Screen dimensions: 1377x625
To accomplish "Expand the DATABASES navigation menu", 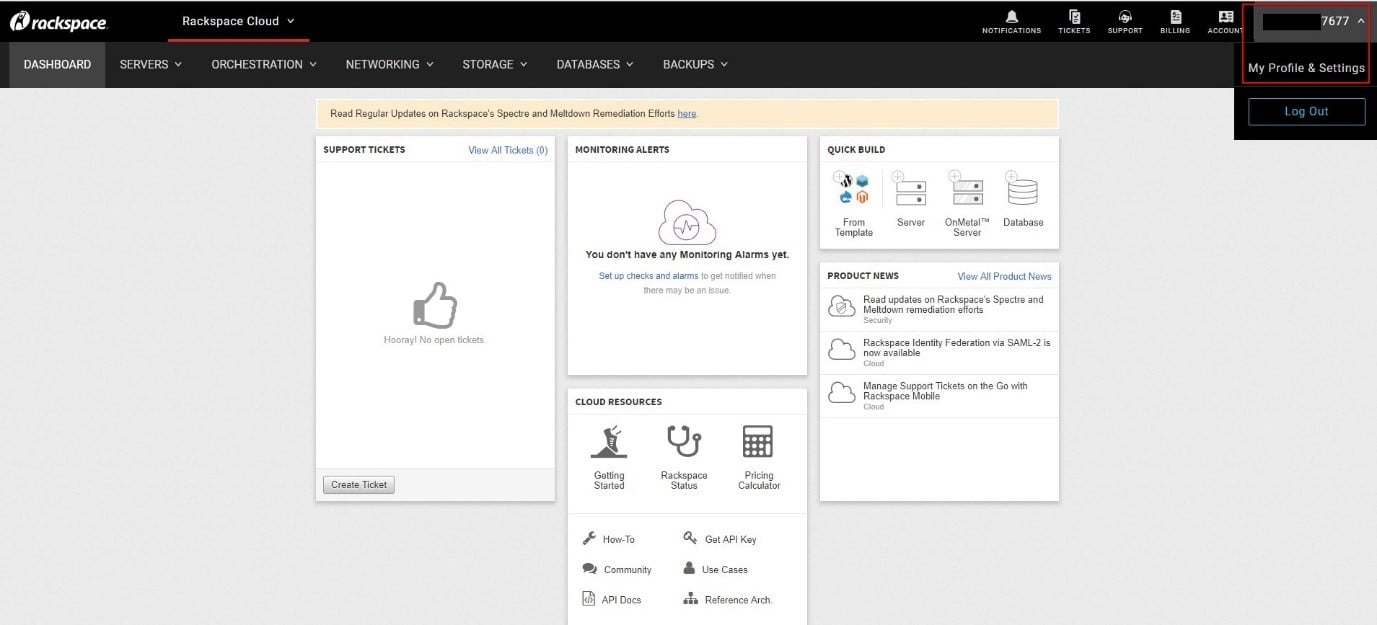I will pyautogui.click(x=594, y=64).
